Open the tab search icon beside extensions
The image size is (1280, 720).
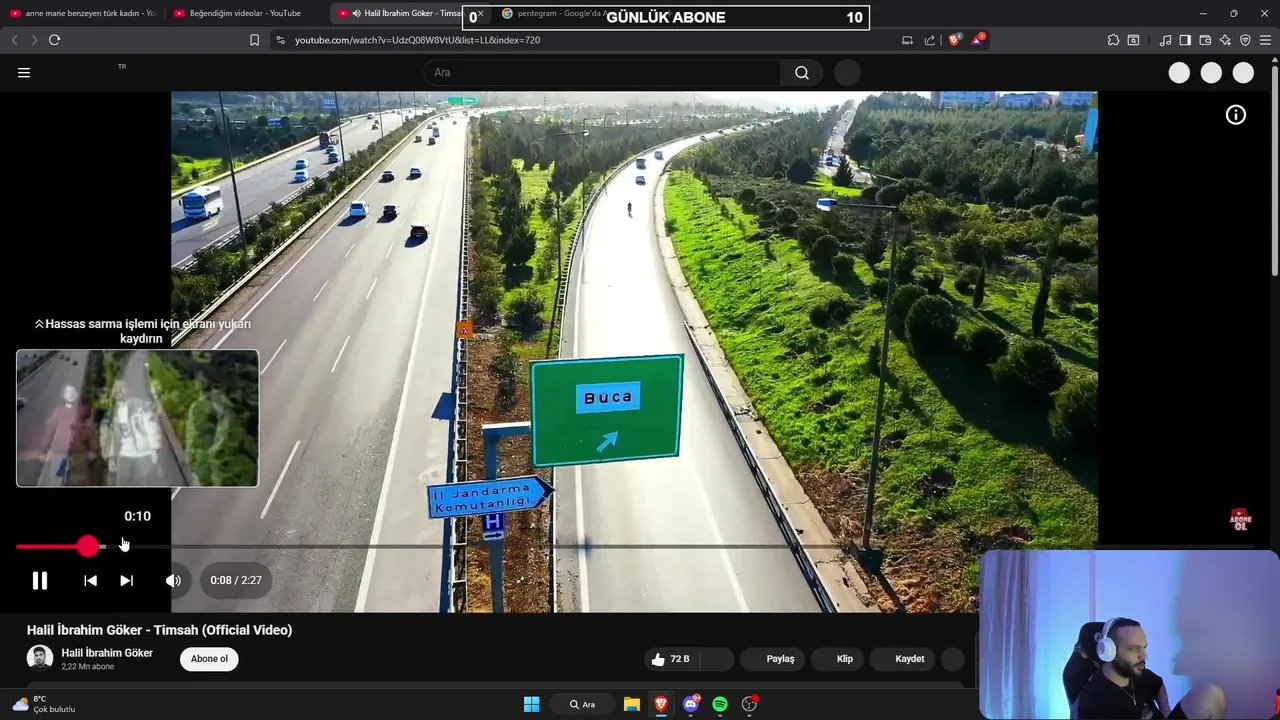(x=1133, y=40)
